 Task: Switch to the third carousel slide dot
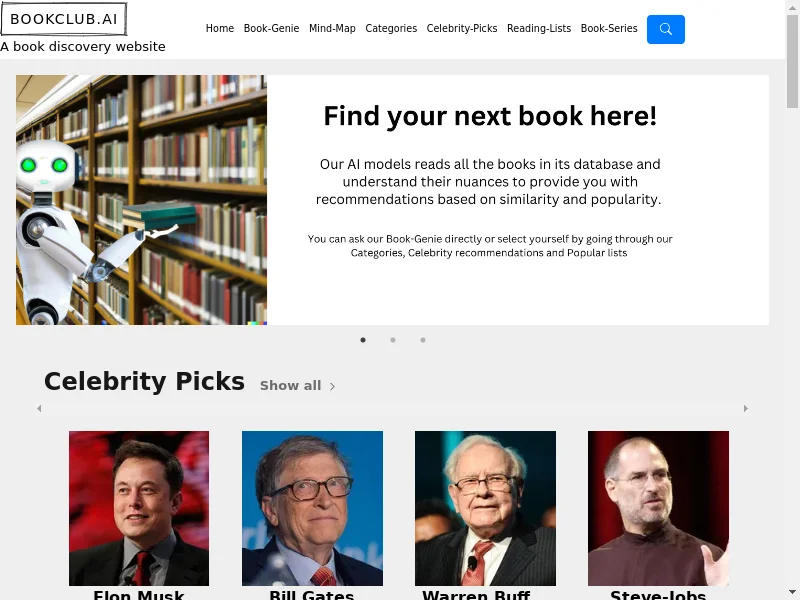(423, 340)
